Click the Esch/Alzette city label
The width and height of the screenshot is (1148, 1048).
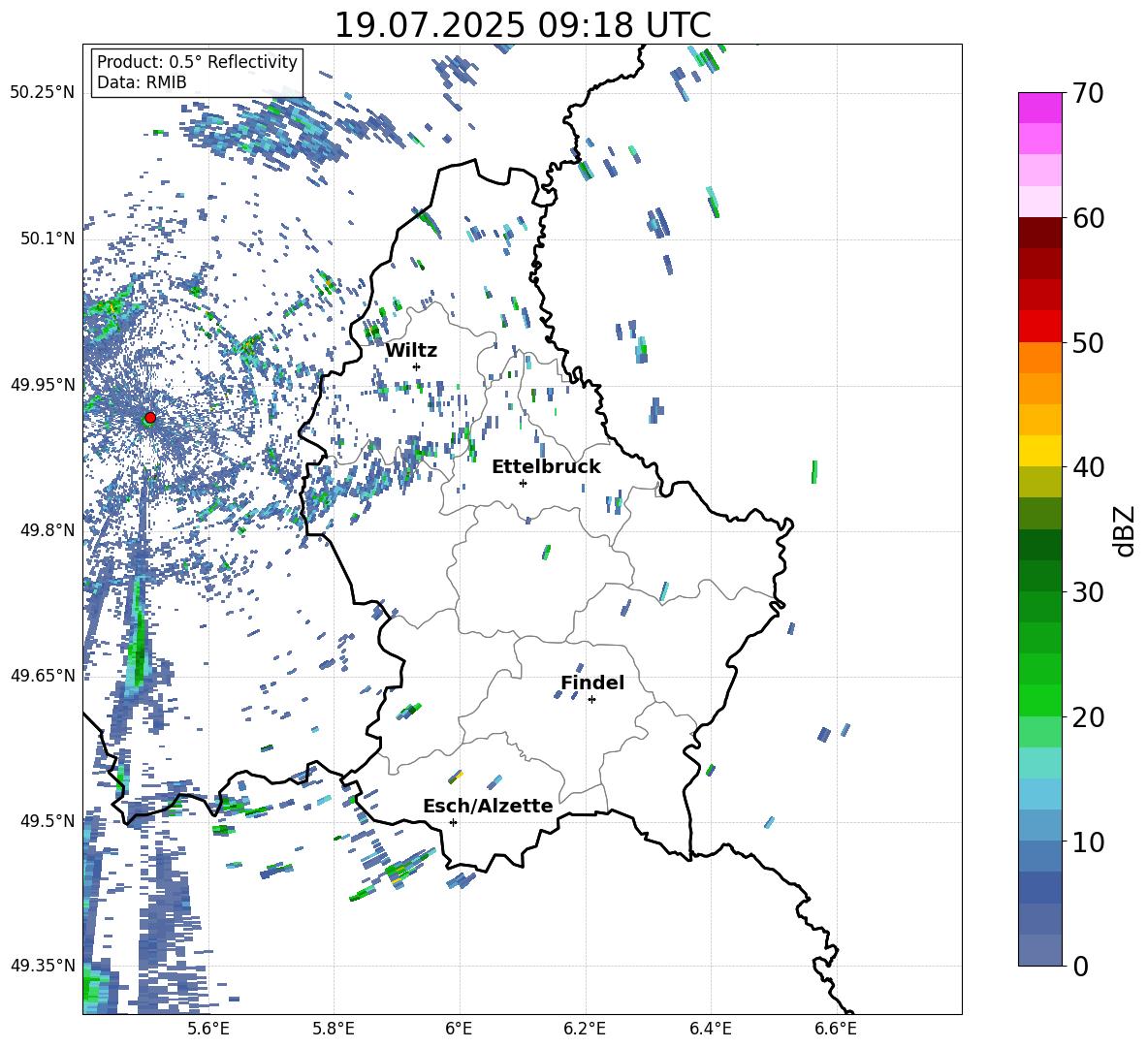click(x=488, y=806)
